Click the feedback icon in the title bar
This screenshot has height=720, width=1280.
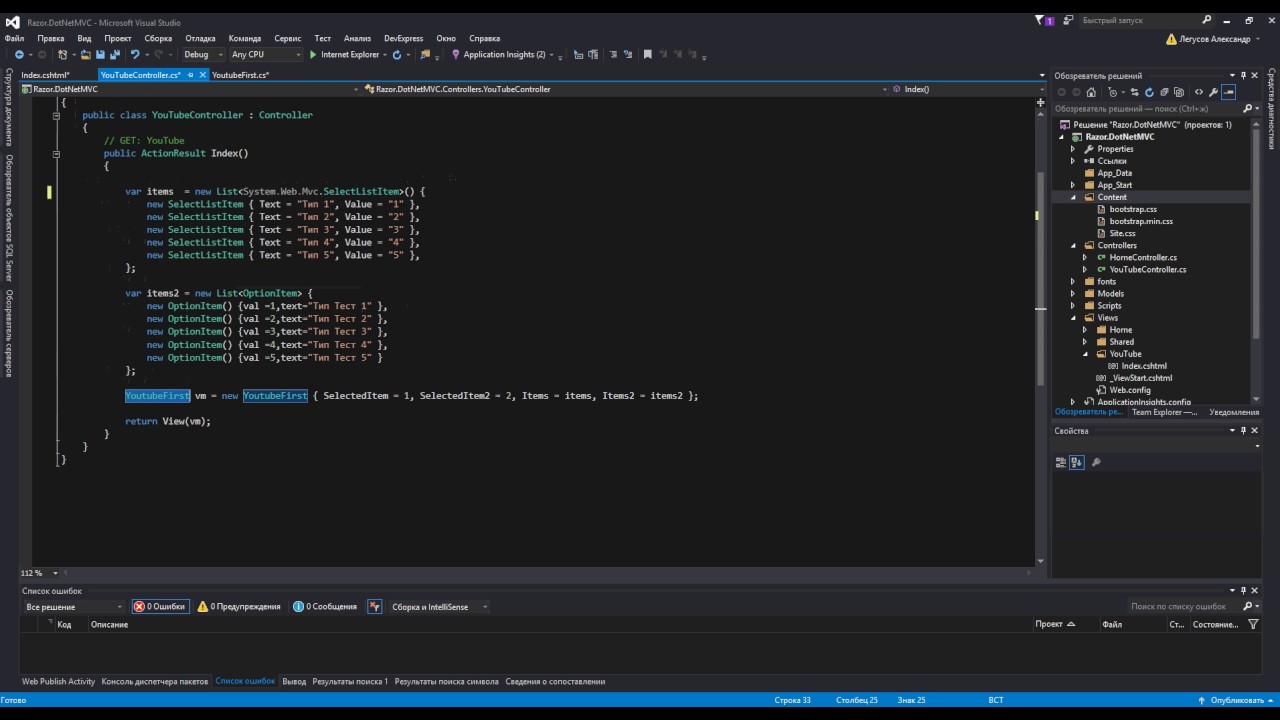pos(1069,20)
